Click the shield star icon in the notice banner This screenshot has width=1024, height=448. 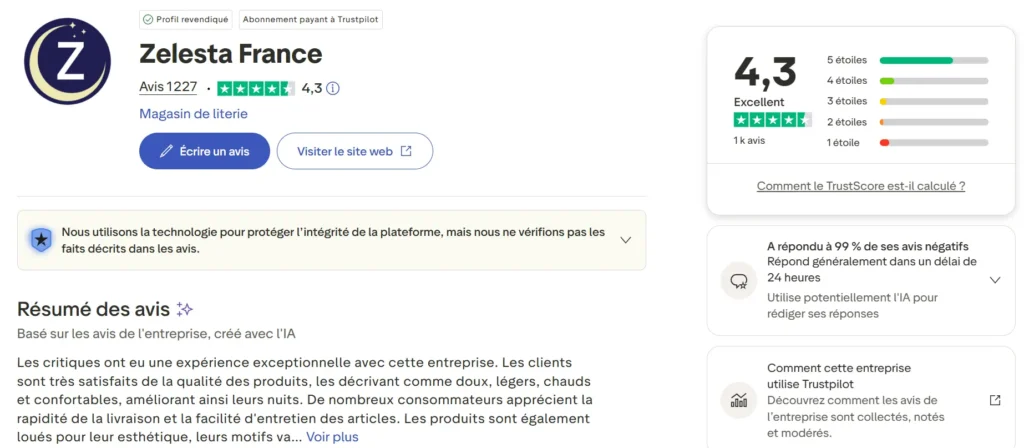pyautogui.click(x=40, y=240)
